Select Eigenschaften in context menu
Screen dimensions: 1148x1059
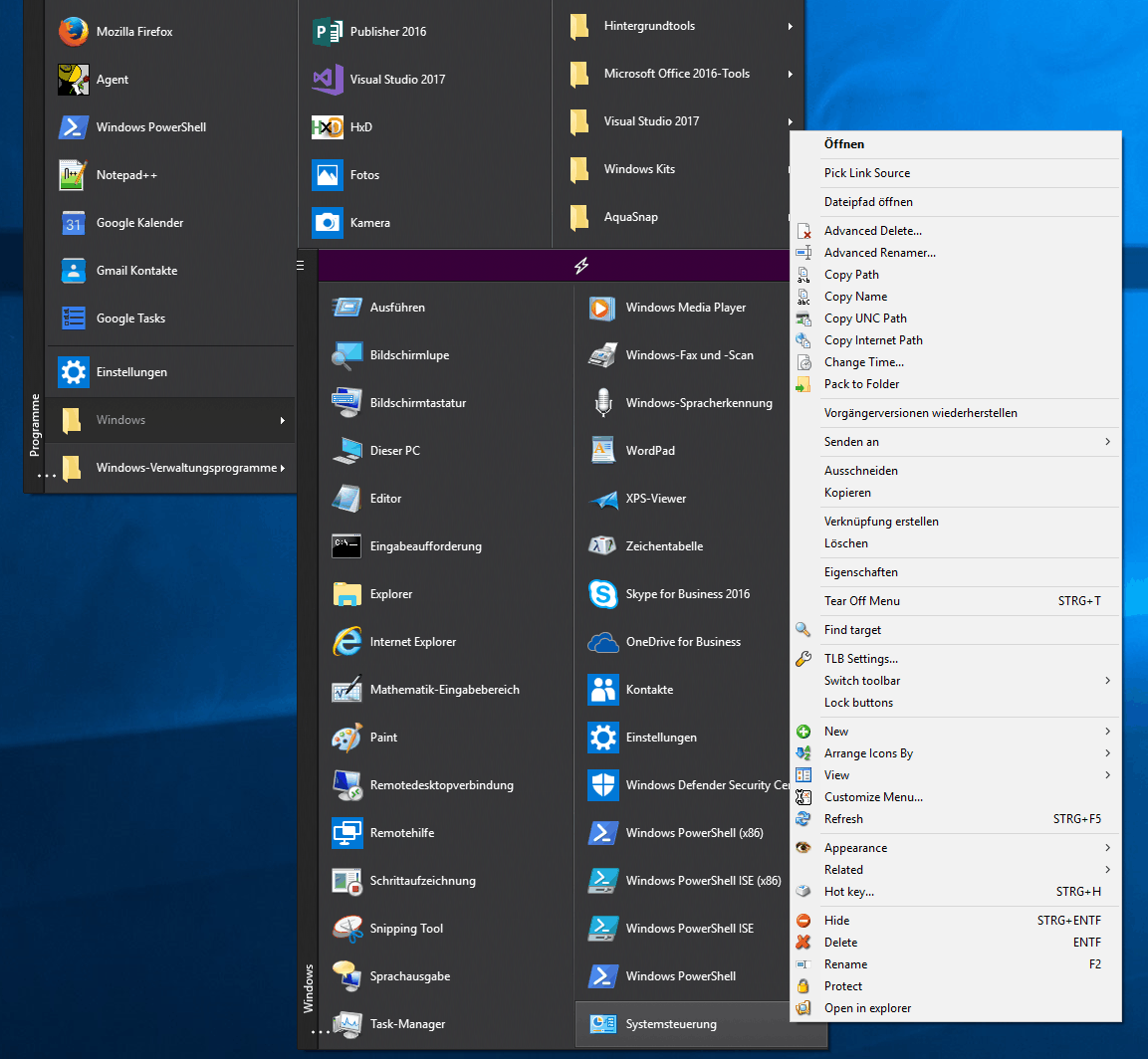tap(956, 571)
